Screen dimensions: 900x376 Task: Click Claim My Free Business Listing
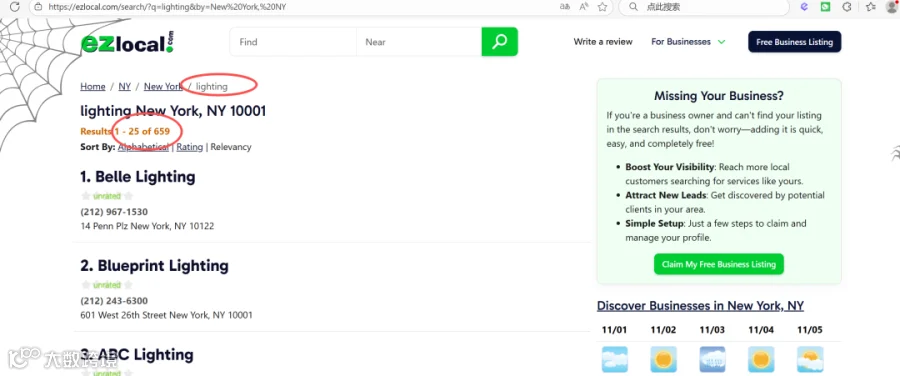pos(719,264)
